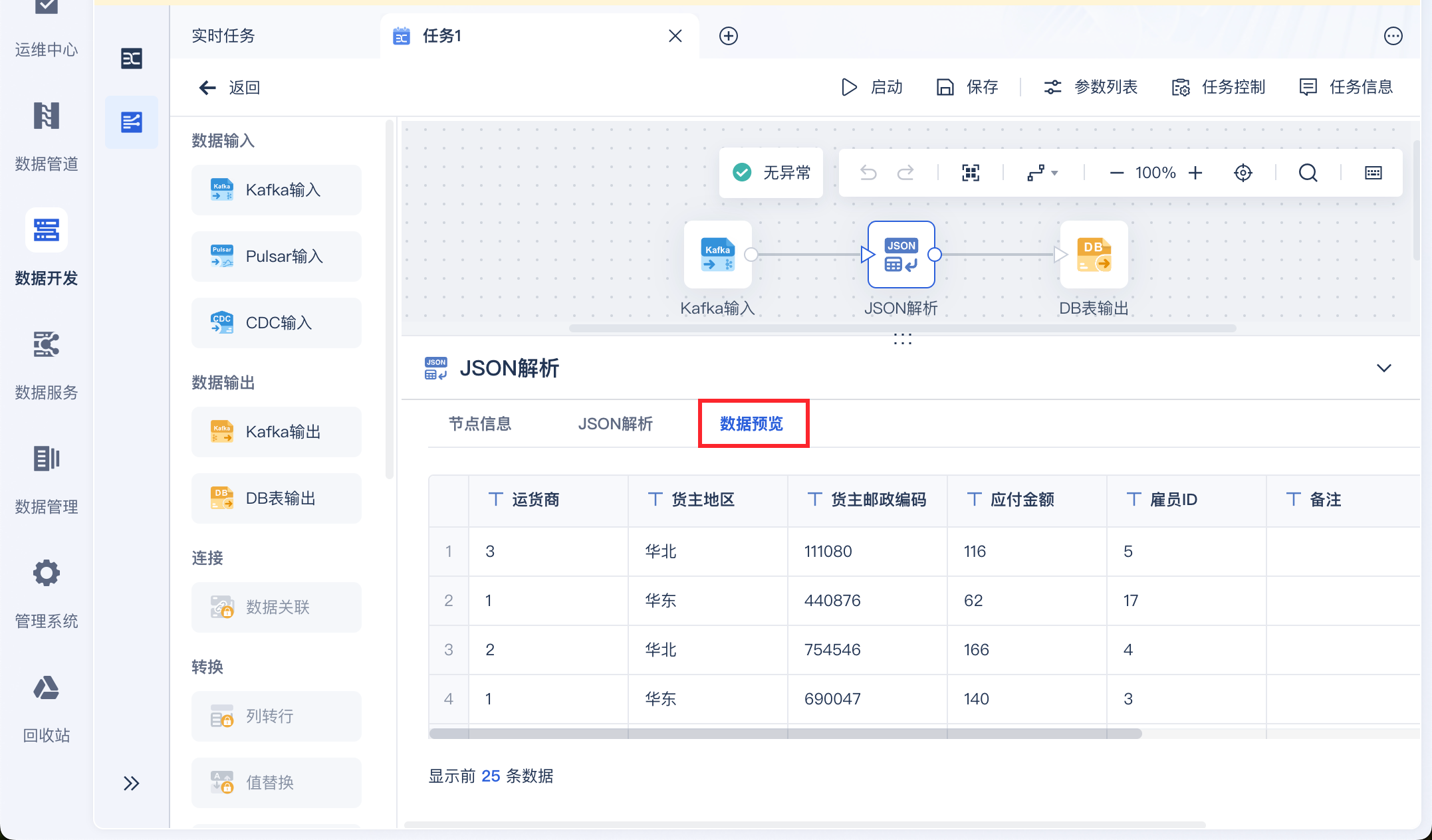Open canvas search with magnifier icon
The height and width of the screenshot is (840, 1432).
[1308, 173]
